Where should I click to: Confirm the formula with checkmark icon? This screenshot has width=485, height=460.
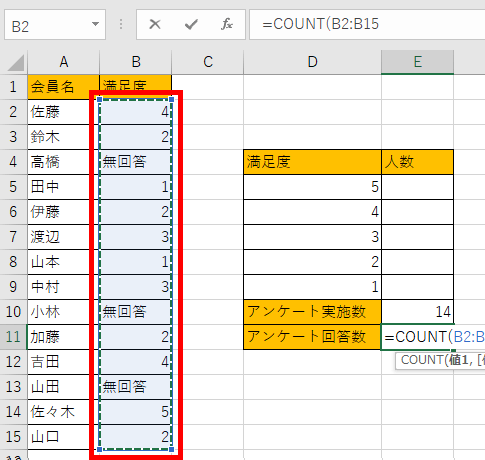point(191,24)
